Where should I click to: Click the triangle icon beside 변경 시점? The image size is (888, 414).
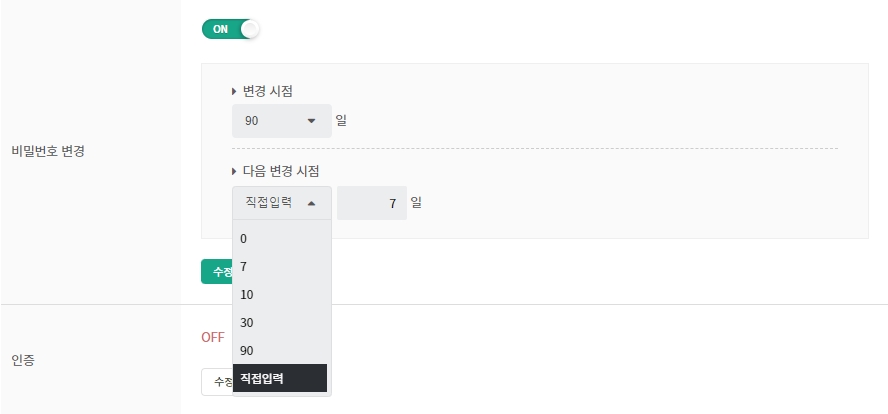234,91
